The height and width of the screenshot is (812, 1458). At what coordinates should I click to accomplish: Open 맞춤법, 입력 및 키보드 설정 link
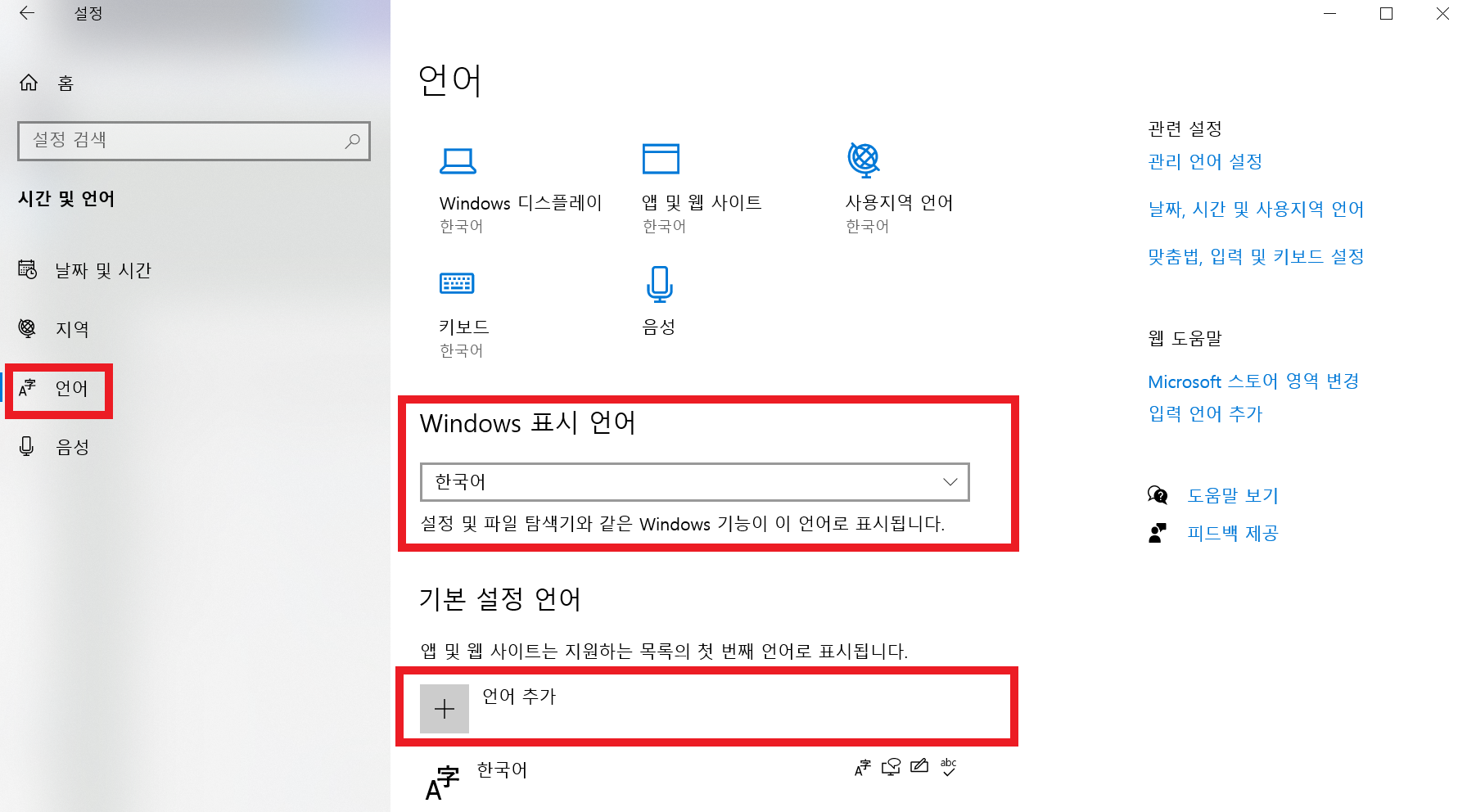[x=1256, y=257]
